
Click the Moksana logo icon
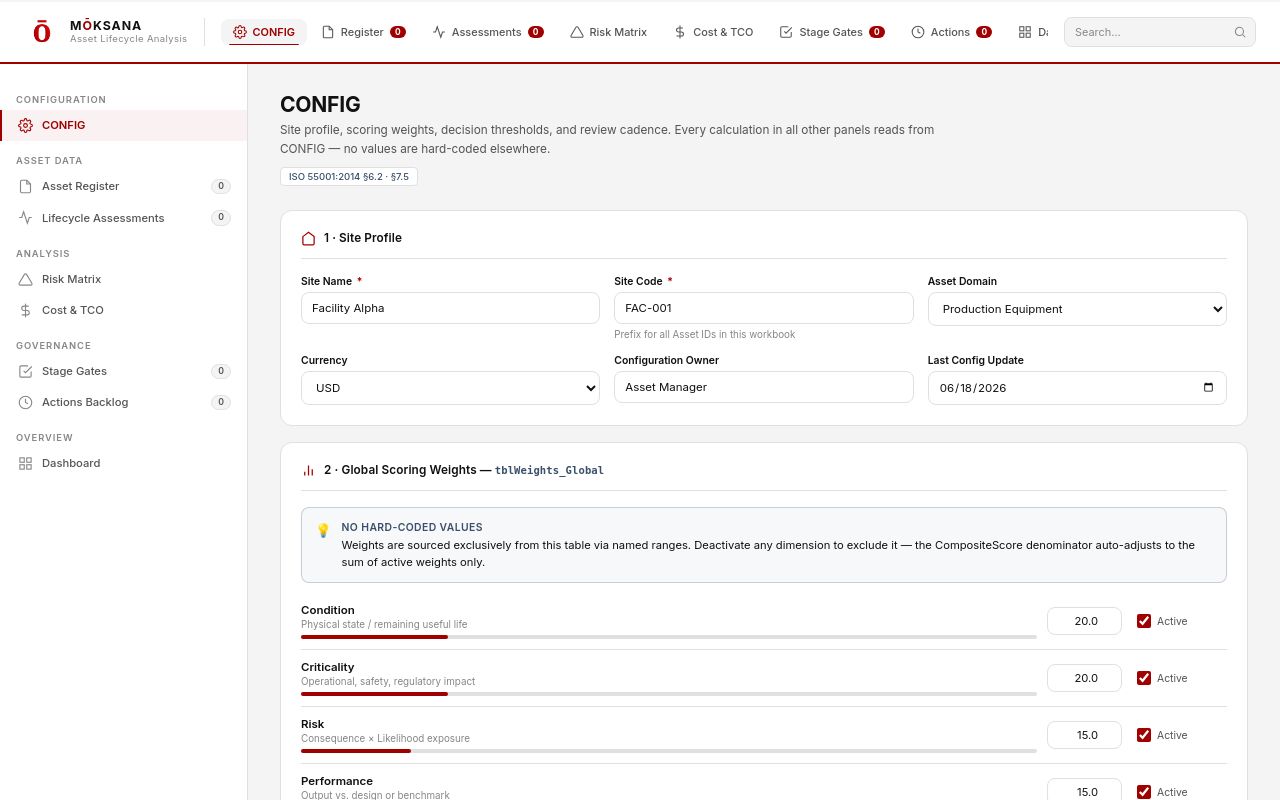pyautogui.click(x=41, y=32)
